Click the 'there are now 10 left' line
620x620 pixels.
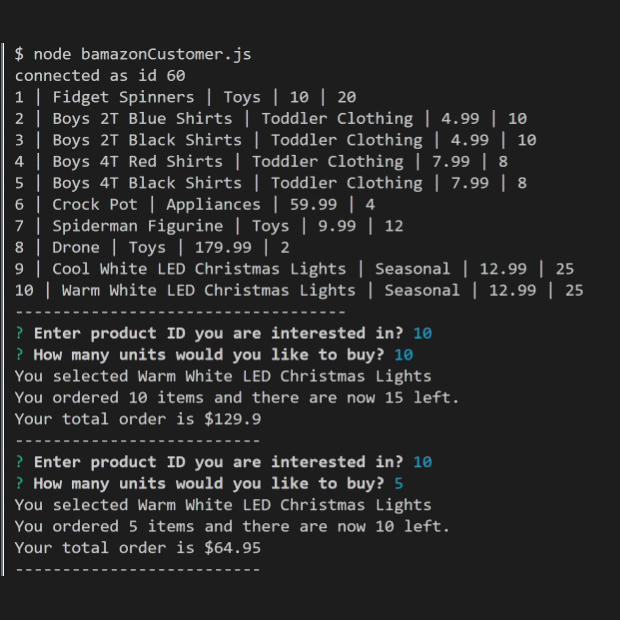point(232,526)
